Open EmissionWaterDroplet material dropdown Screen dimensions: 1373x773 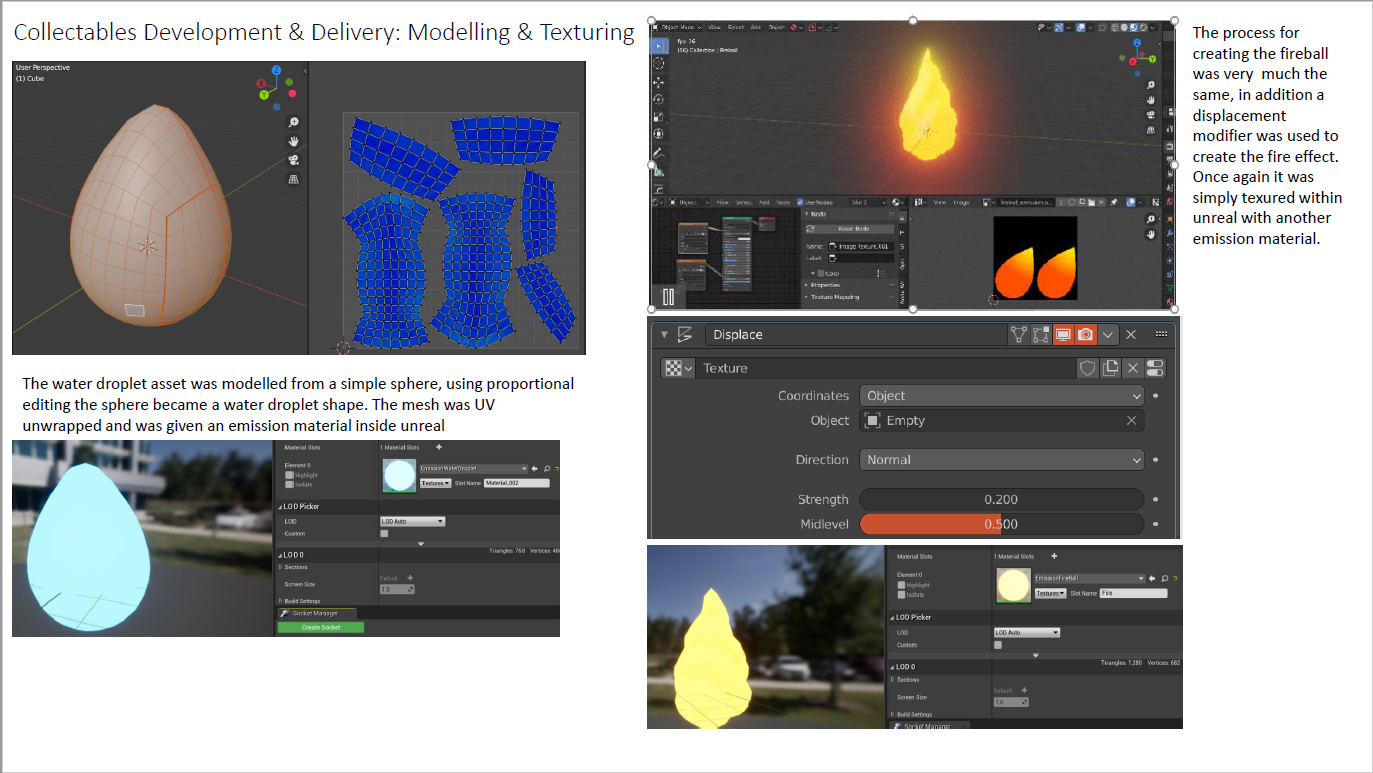click(x=474, y=469)
